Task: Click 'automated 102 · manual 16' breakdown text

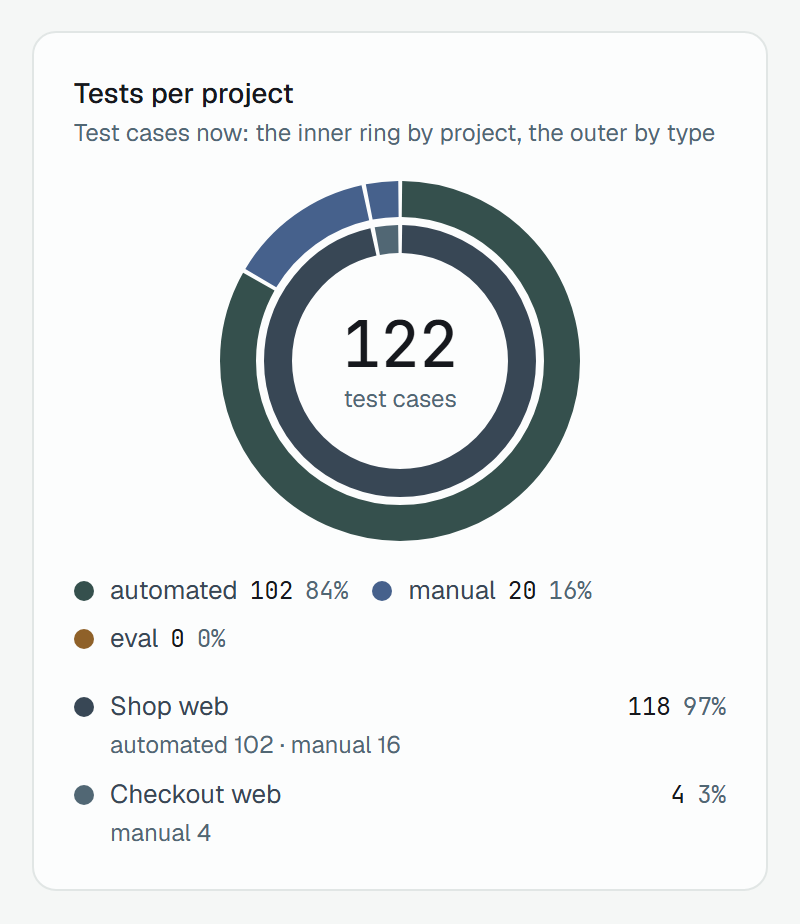Action: pos(255,745)
